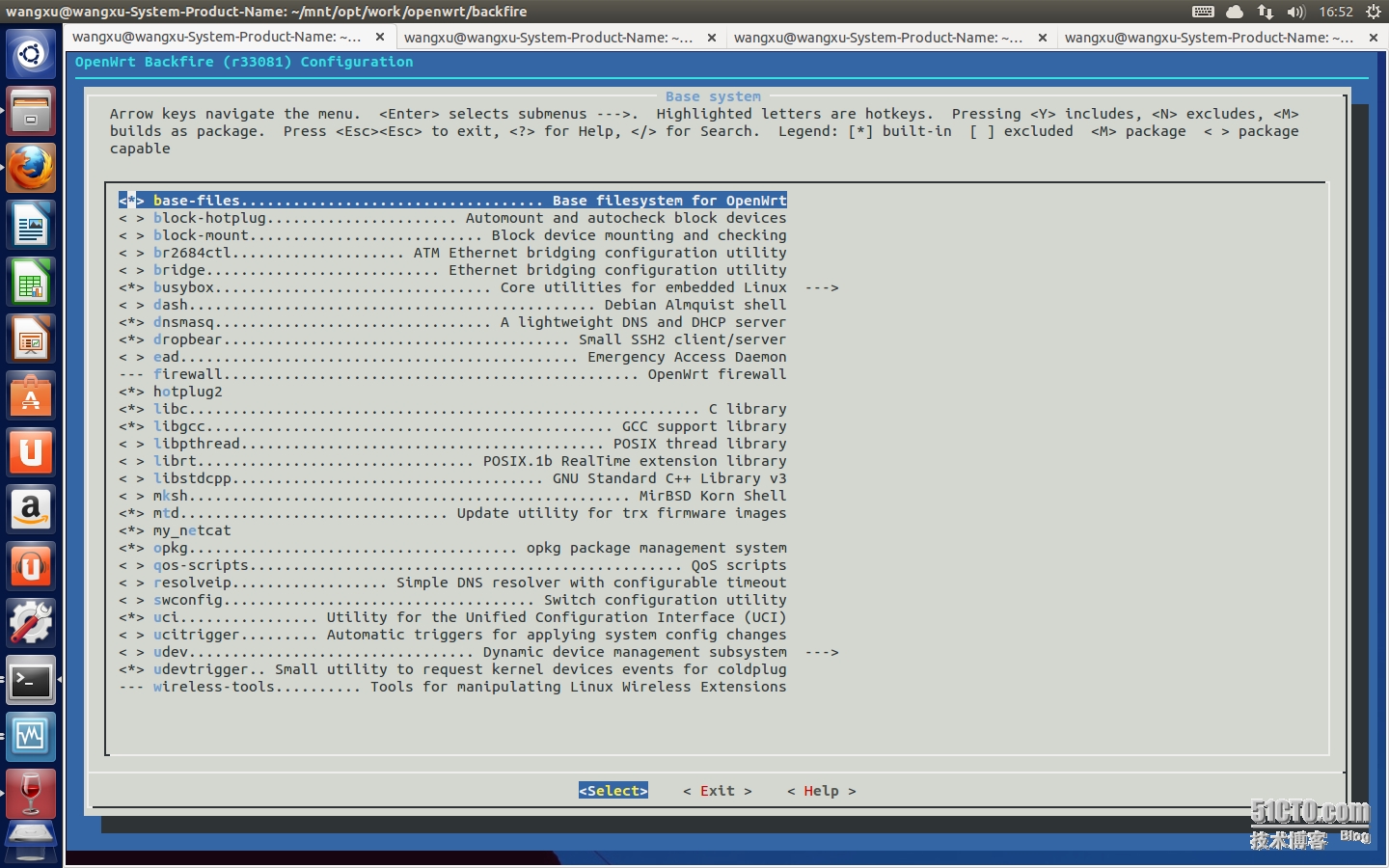Screen dimensions: 1389x868
Task: Click the clock showing 16:52
Action: click(1336, 12)
